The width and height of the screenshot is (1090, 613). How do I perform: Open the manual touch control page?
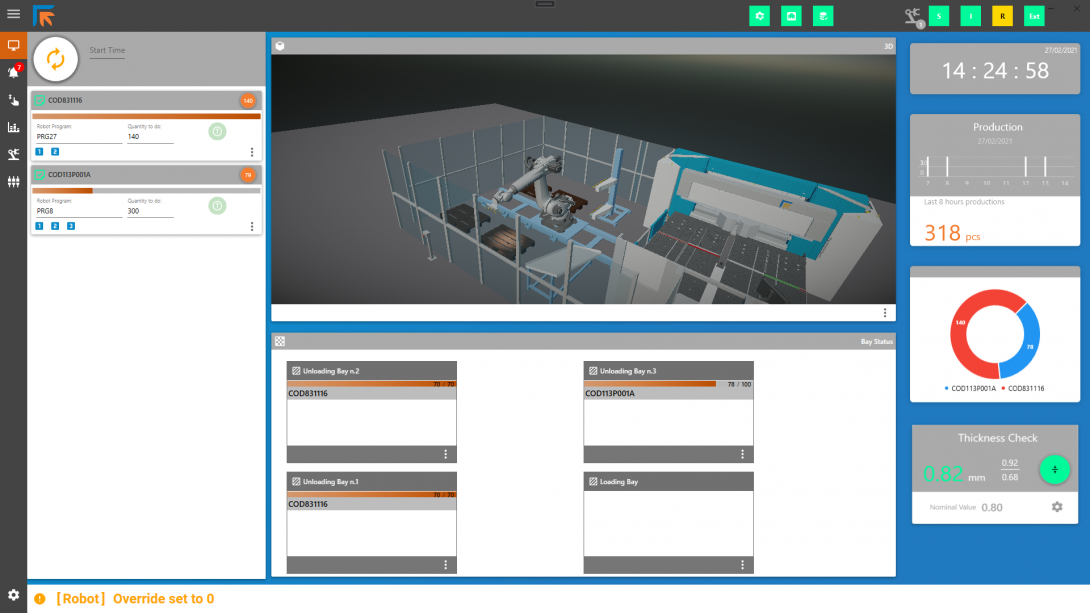[x=14, y=99]
